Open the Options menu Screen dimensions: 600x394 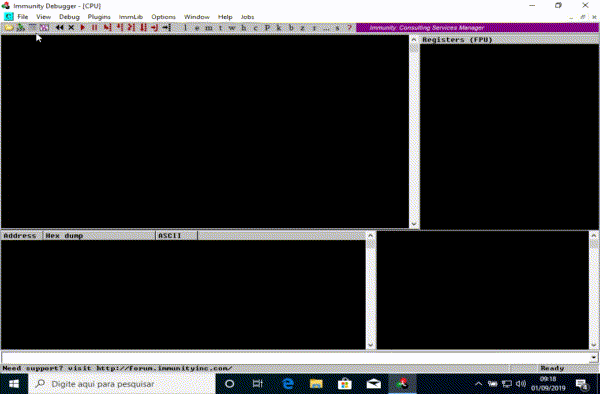coord(163,17)
